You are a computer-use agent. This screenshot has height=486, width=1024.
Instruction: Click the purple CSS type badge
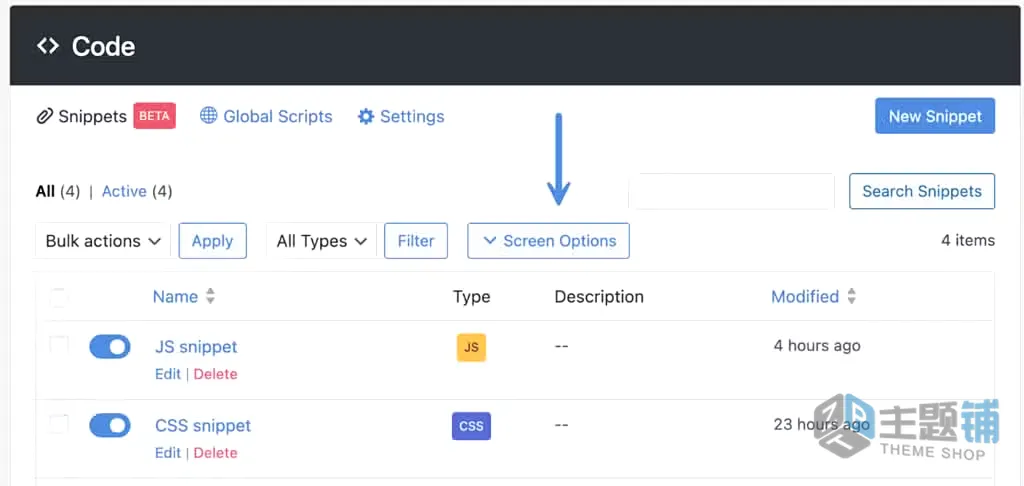click(x=471, y=426)
